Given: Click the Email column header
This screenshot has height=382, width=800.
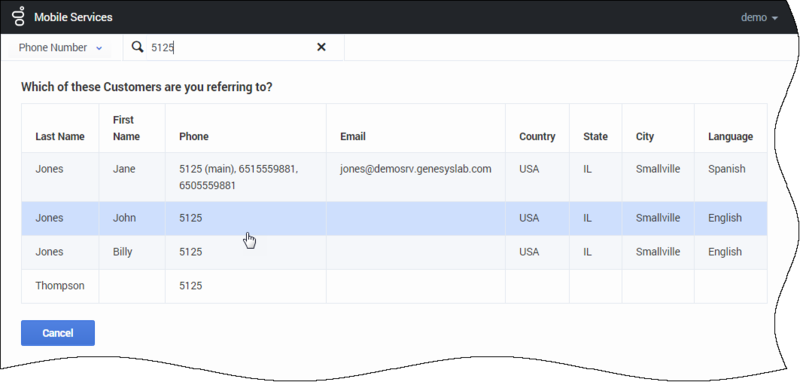Looking at the screenshot, I should 353,137.
